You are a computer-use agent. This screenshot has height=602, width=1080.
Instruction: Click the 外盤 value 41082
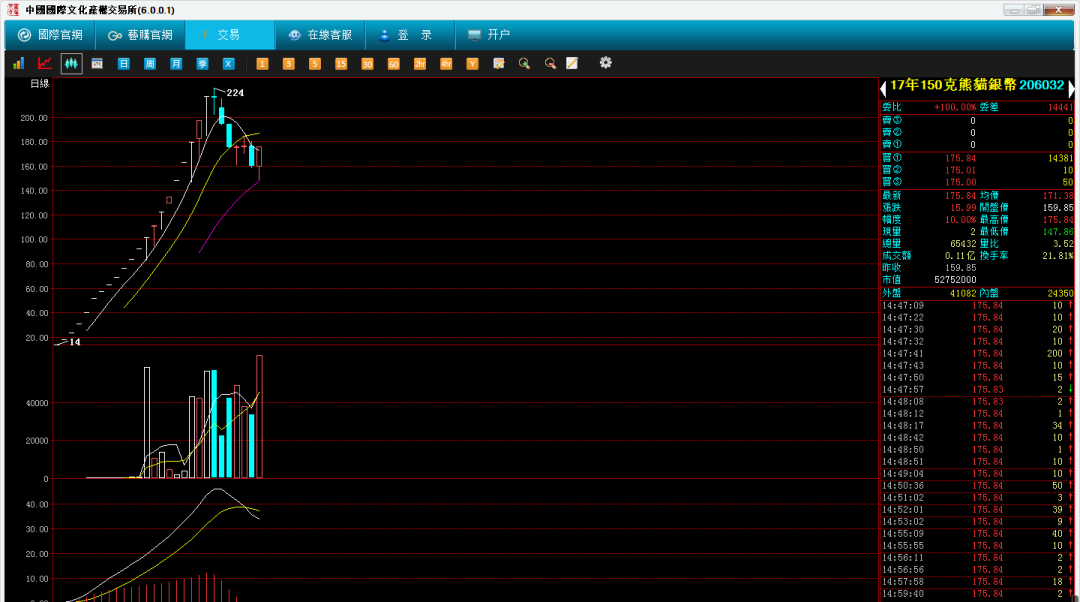click(x=963, y=293)
